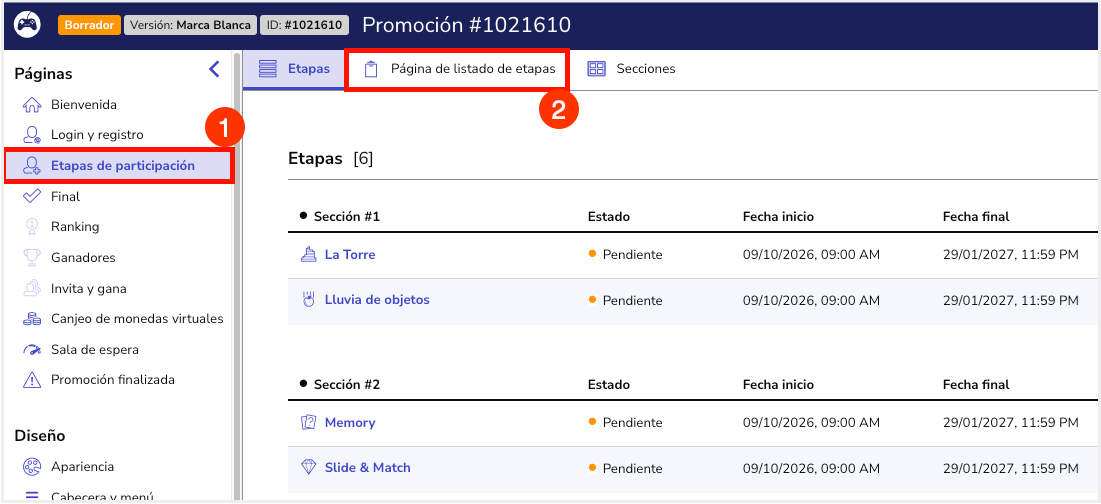Open Sala de espera page
This screenshot has width=1101, height=504.
(x=95, y=350)
